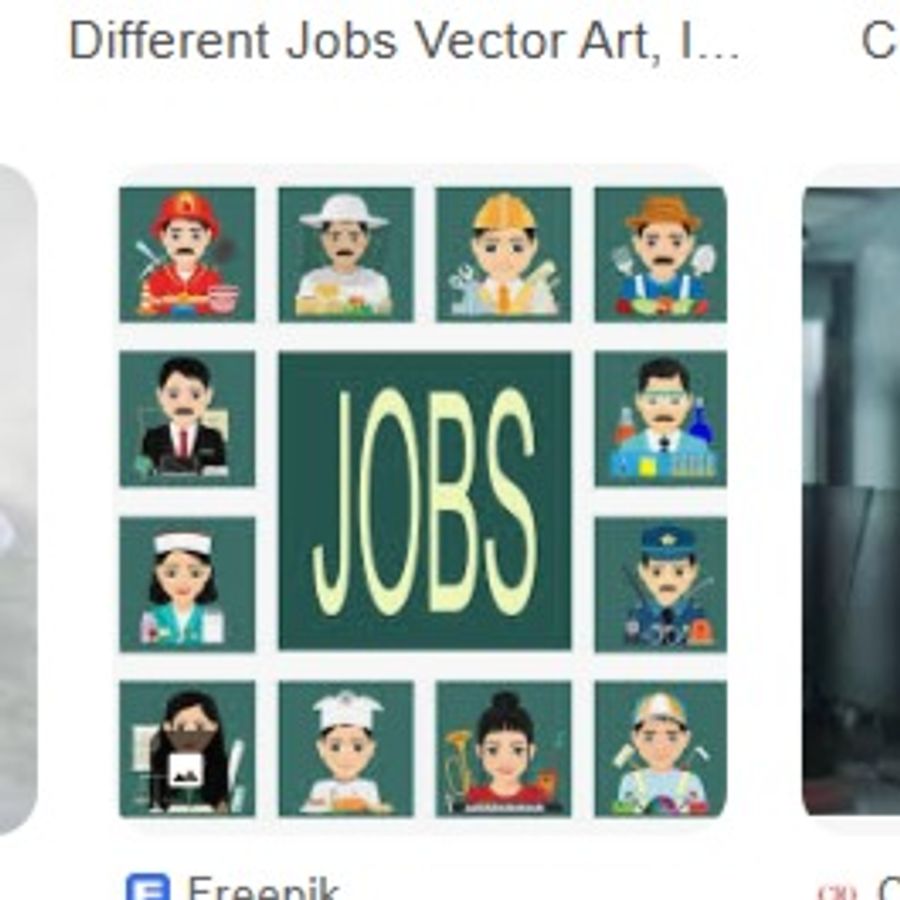
Task: Select the police officer avatar in blue
Action: (661, 584)
